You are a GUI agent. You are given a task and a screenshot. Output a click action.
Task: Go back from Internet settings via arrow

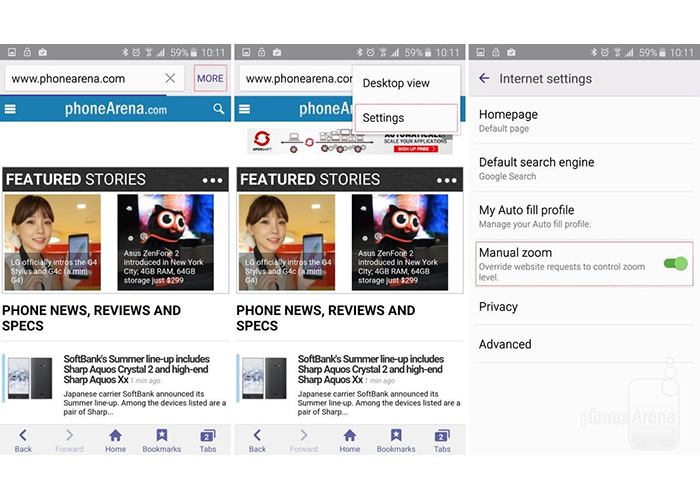pos(484,79)
